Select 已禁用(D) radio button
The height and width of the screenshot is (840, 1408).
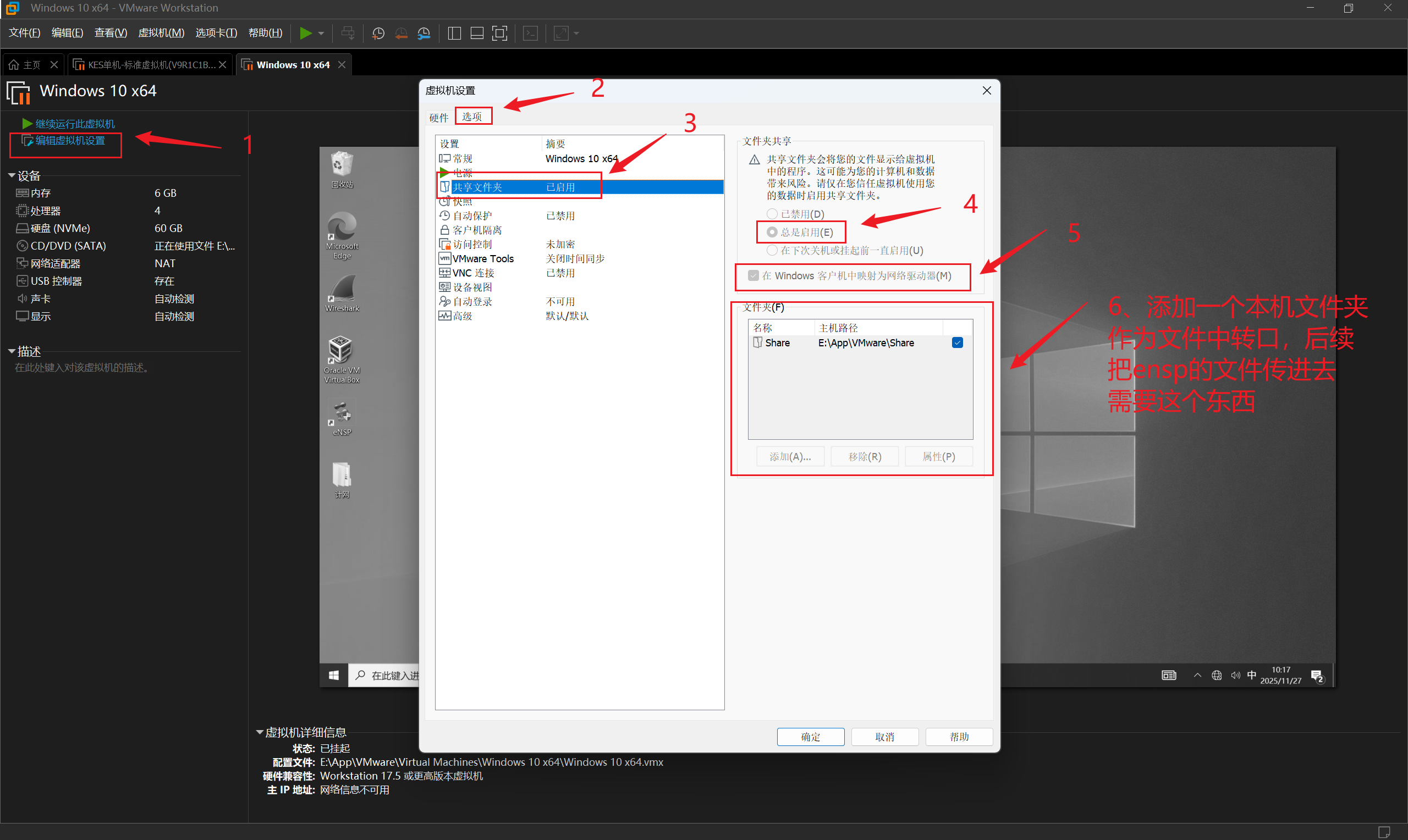click(x=772, y=214)
